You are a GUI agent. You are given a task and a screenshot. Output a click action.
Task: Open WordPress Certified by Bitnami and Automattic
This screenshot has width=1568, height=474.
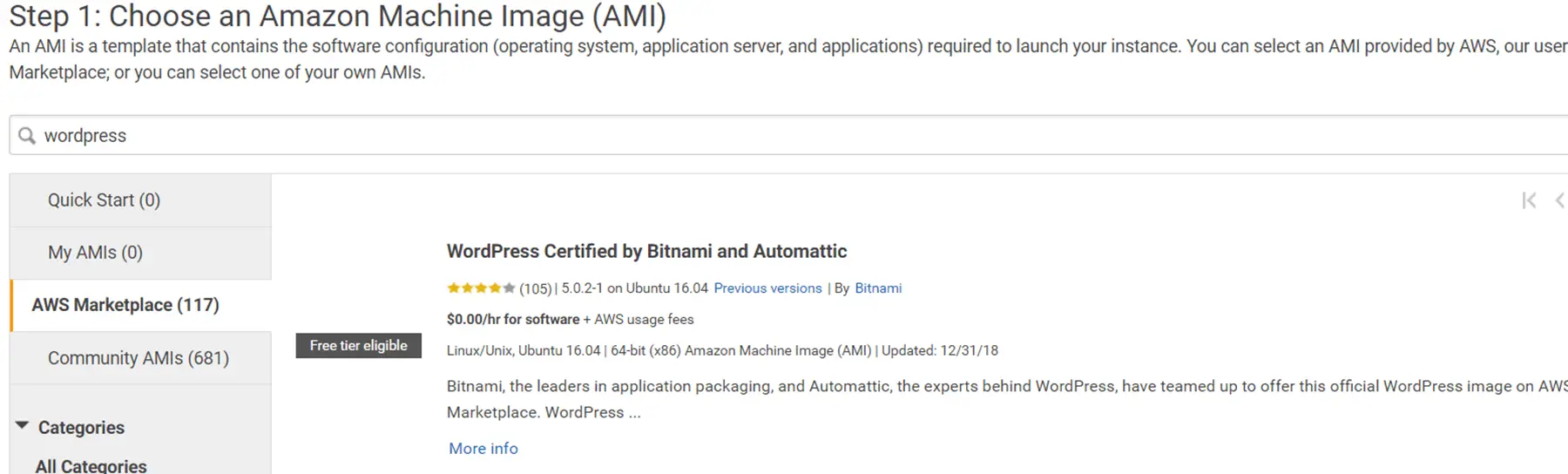click(646, 251)
